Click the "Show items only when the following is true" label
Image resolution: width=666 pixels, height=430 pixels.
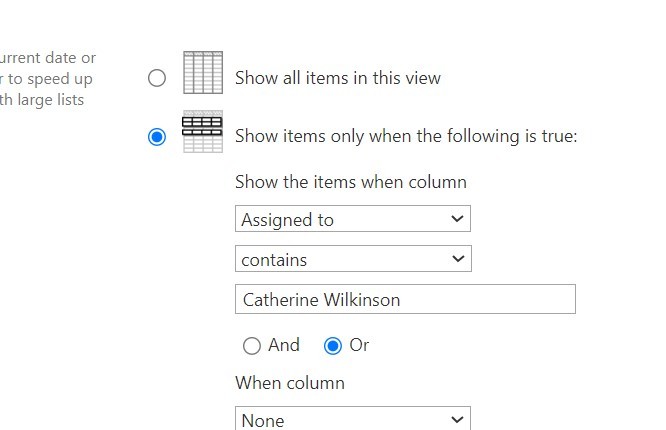[406, 137]
